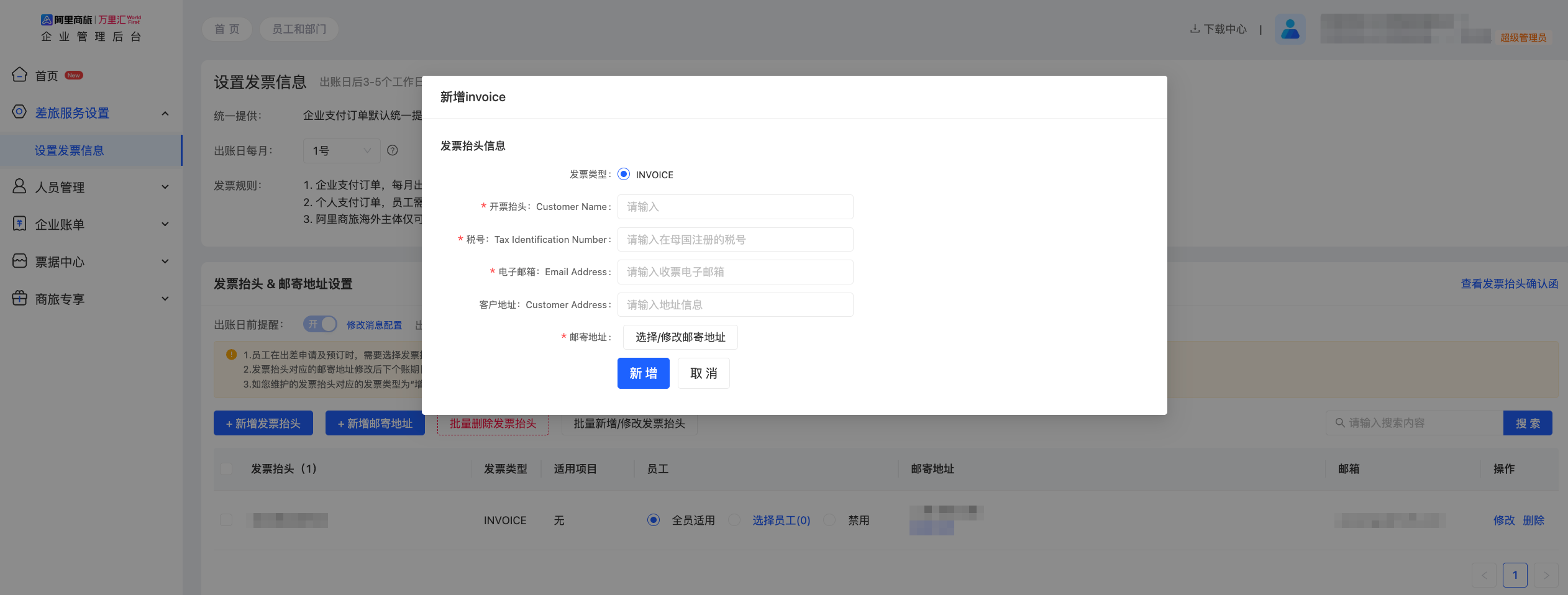Click the orange warning notice icon

[x=232, y=355]
